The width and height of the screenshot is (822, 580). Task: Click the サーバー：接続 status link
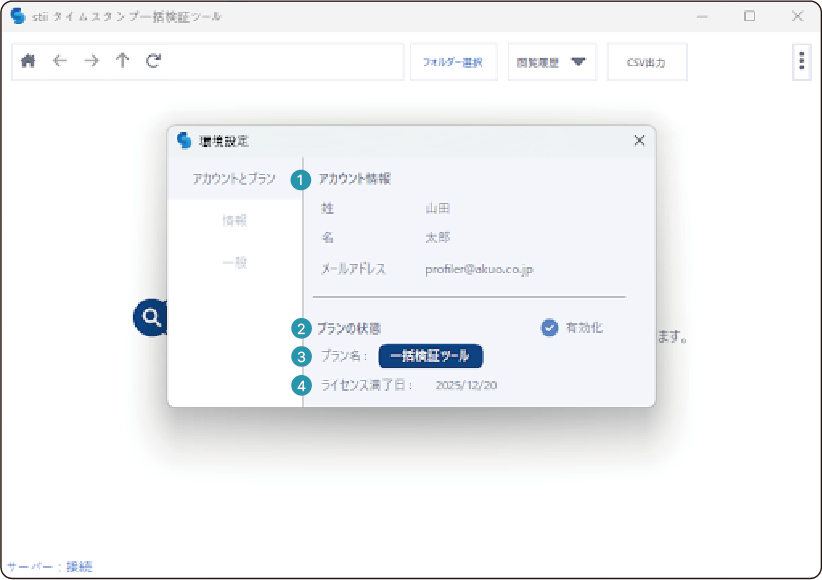click(49, 567)
